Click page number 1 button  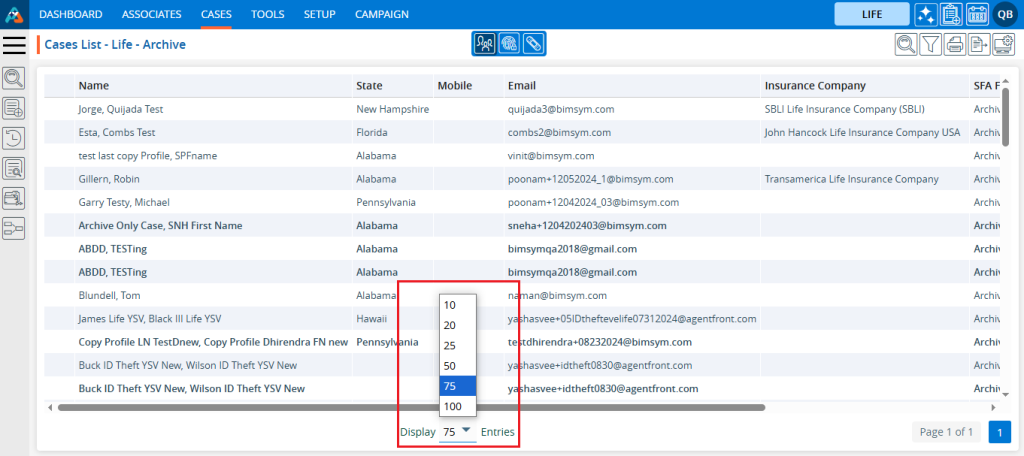tap(999, 432)
